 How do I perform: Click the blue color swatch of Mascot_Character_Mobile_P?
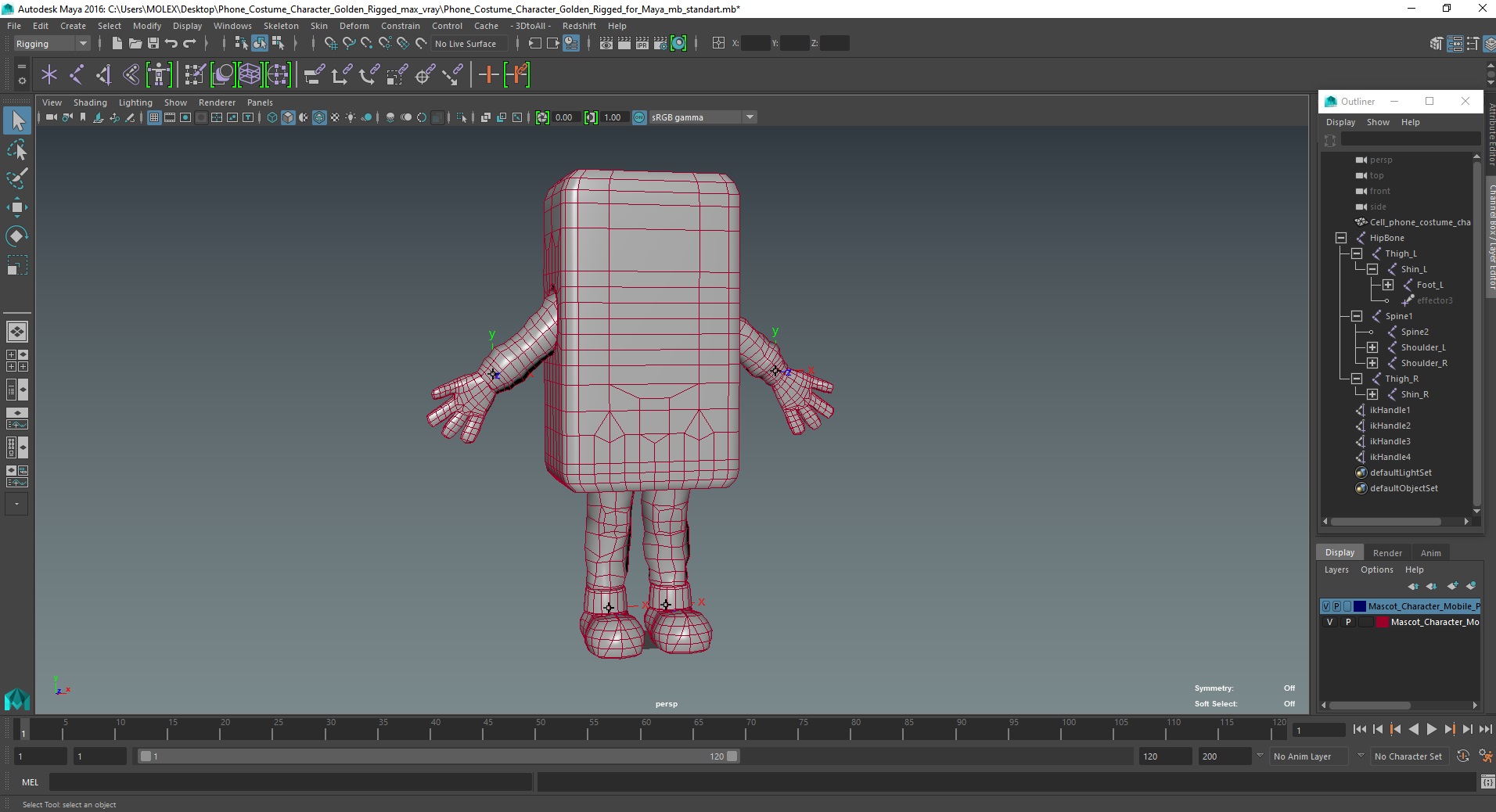pyautogui.click(x=1360, y=606)
